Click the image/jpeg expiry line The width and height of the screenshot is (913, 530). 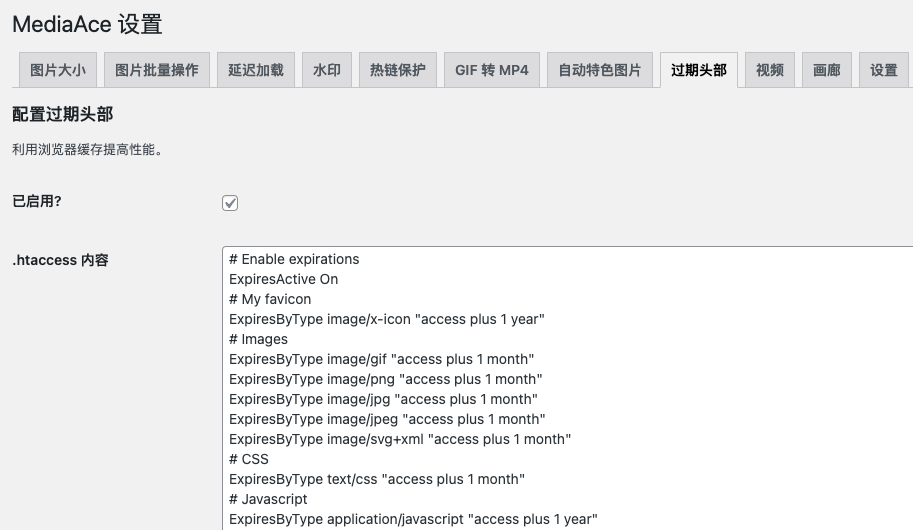(x=387, y=419)
